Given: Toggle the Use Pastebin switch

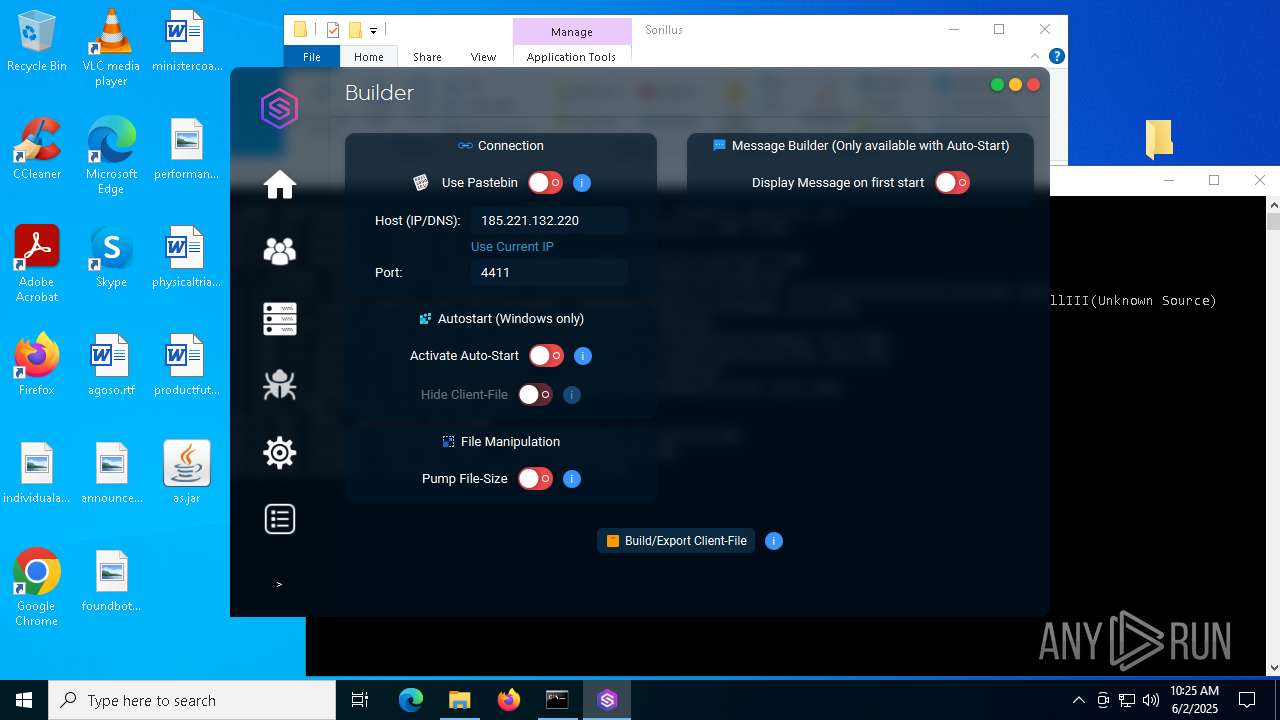Looking at the screenshot, I should coord(546,183).
